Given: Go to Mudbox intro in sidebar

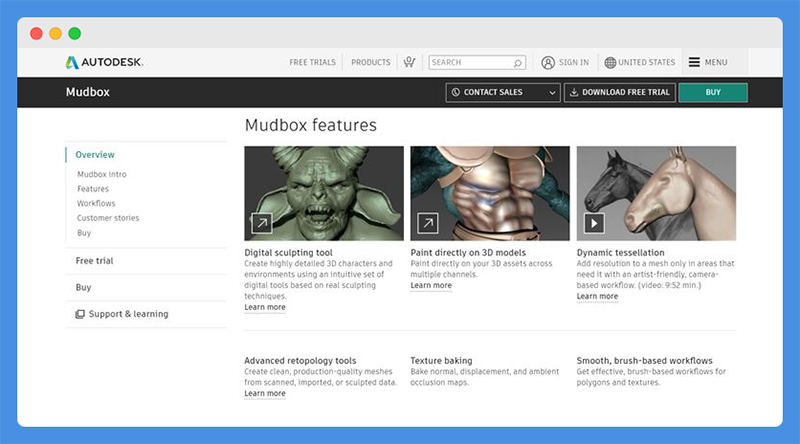Looking at the screenshot, I should pyautogui.click(x=102, y=174).
